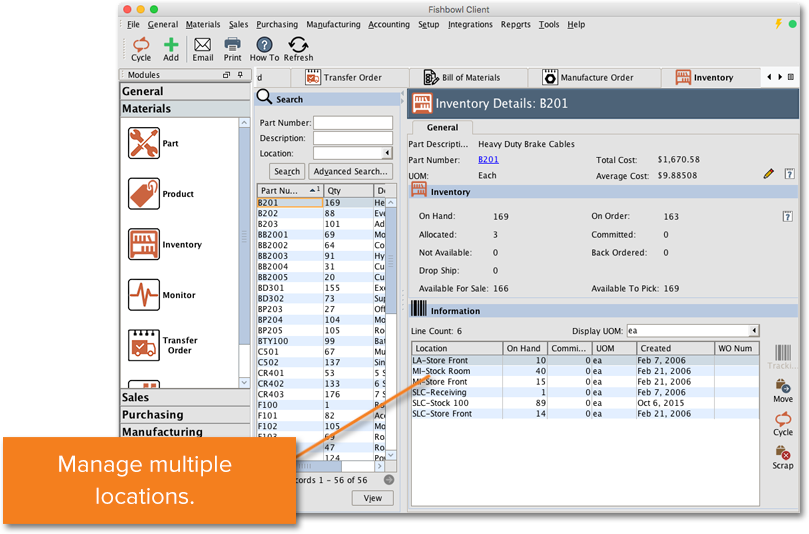Select the General details tab

pos(442,127)
